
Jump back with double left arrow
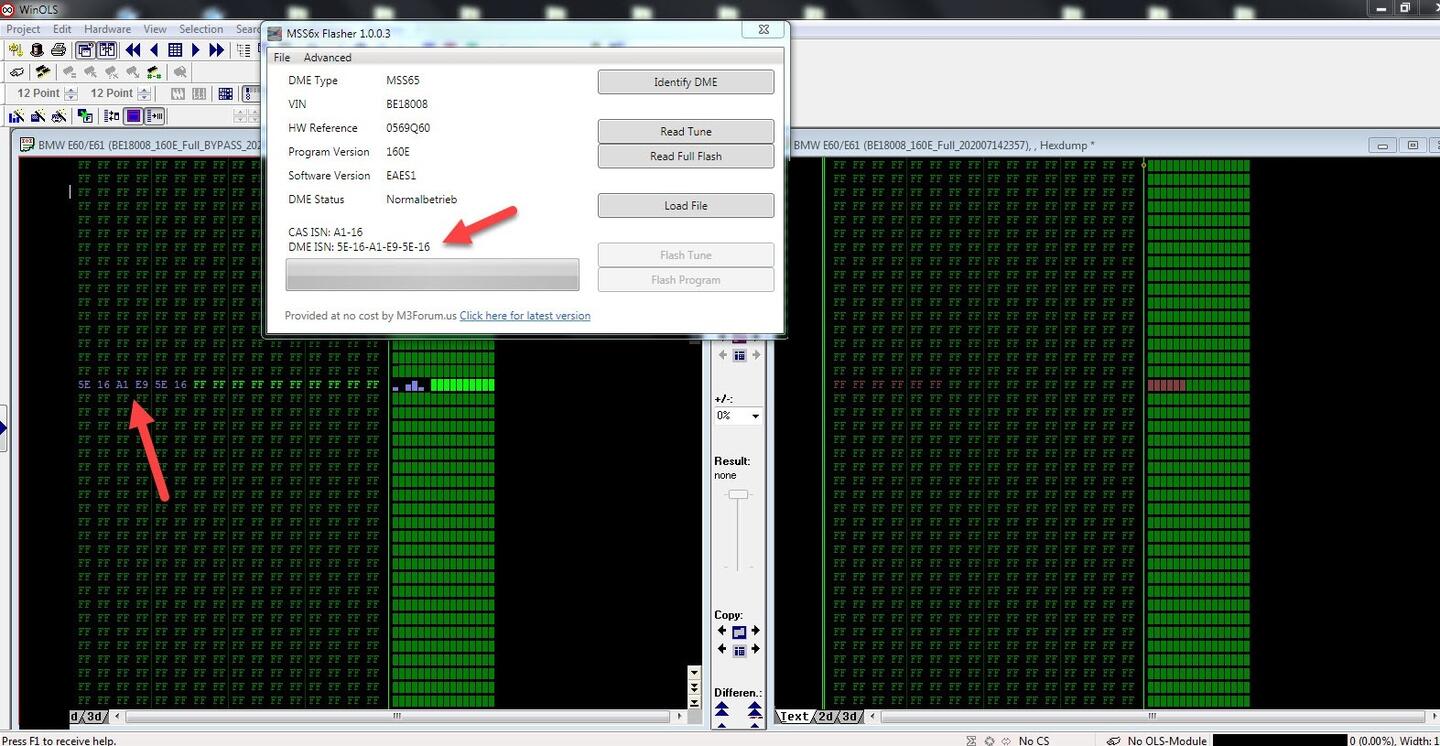pyautogui.click(x=132, y=50)
